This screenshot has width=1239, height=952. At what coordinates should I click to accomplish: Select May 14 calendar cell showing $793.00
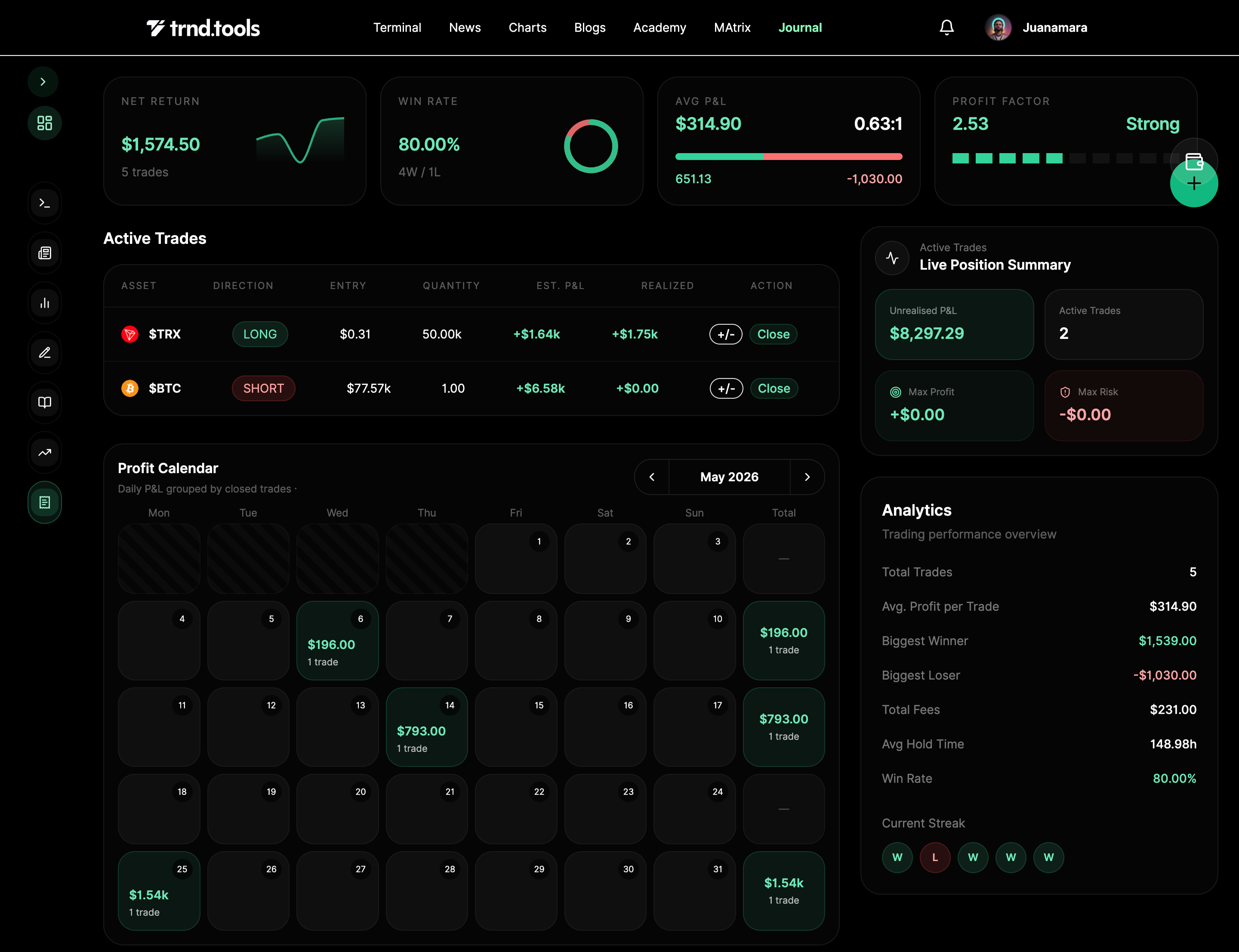coord(427,727)
